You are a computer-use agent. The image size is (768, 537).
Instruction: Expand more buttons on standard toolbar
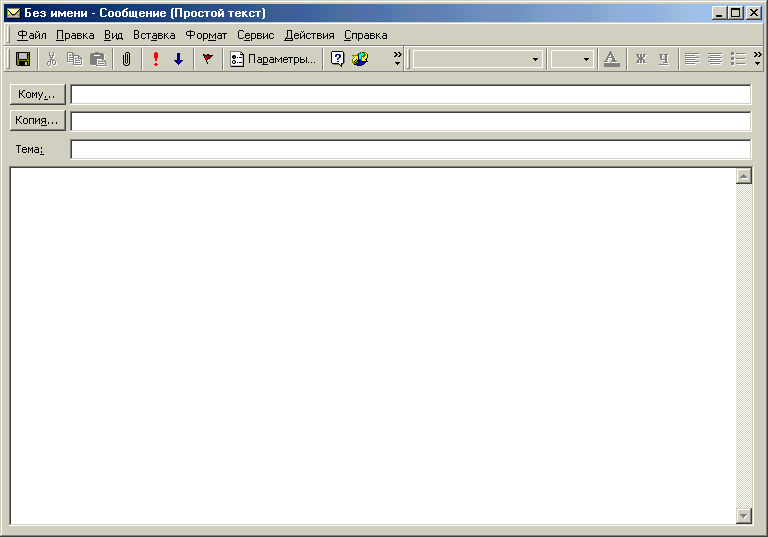[x=397, y=59]
